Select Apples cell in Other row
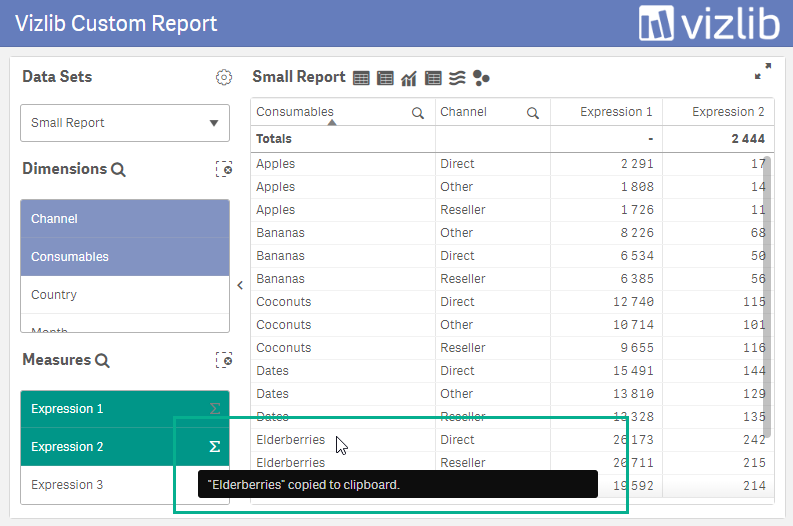 coord(343,187)
